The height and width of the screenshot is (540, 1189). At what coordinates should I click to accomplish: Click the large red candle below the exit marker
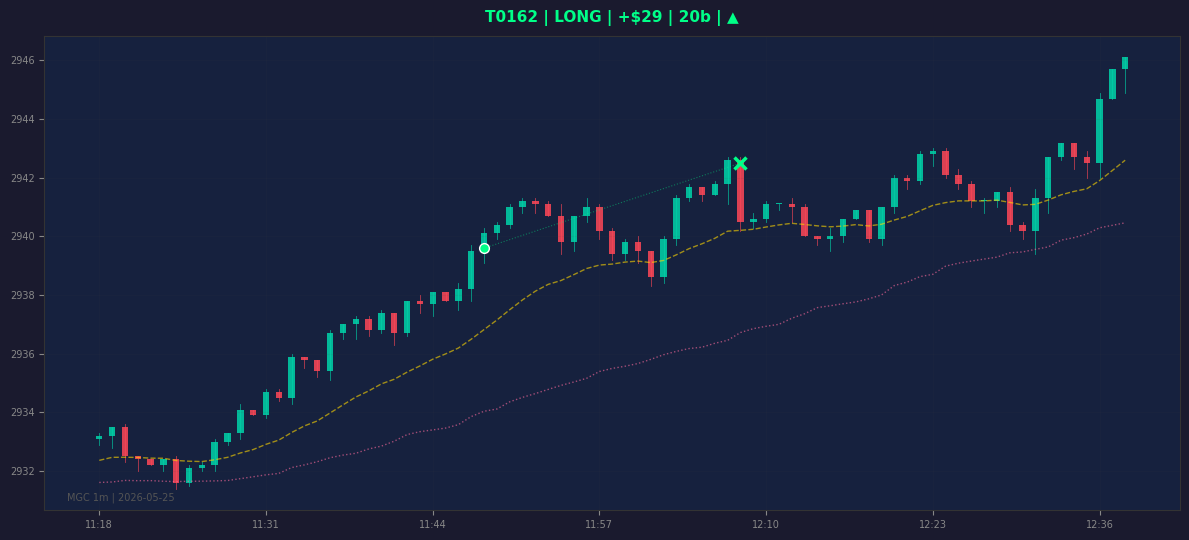pos(740,195)
